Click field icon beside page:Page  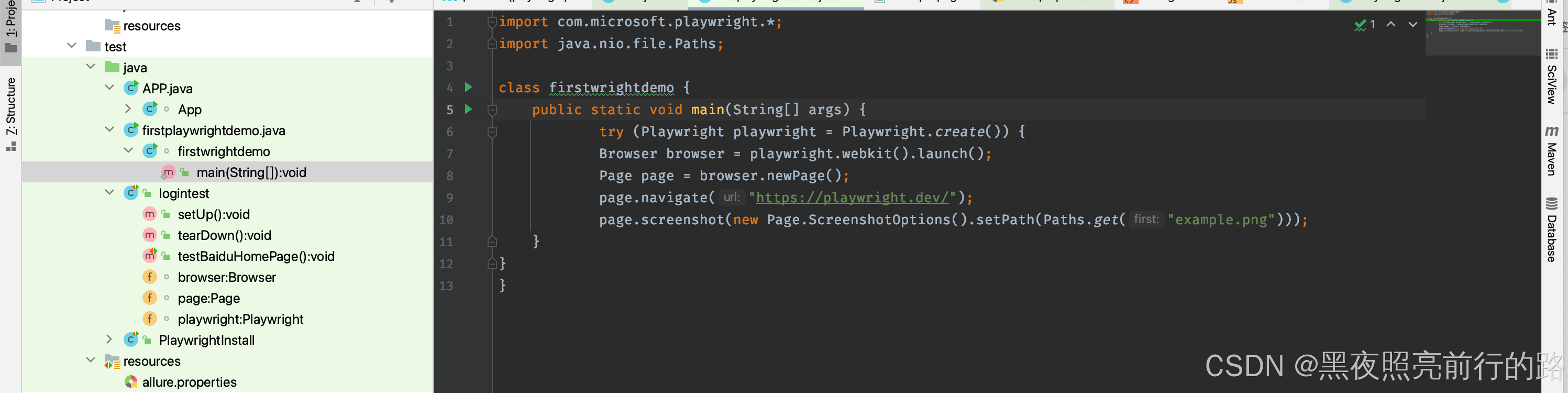[150, 297]
